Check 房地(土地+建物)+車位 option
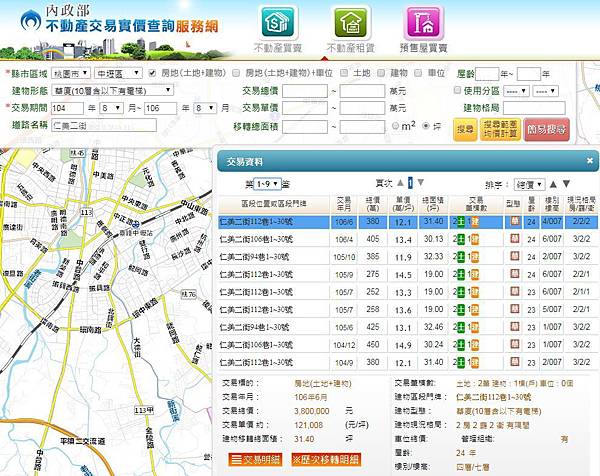Screen dimensions: 600x476 236,73
